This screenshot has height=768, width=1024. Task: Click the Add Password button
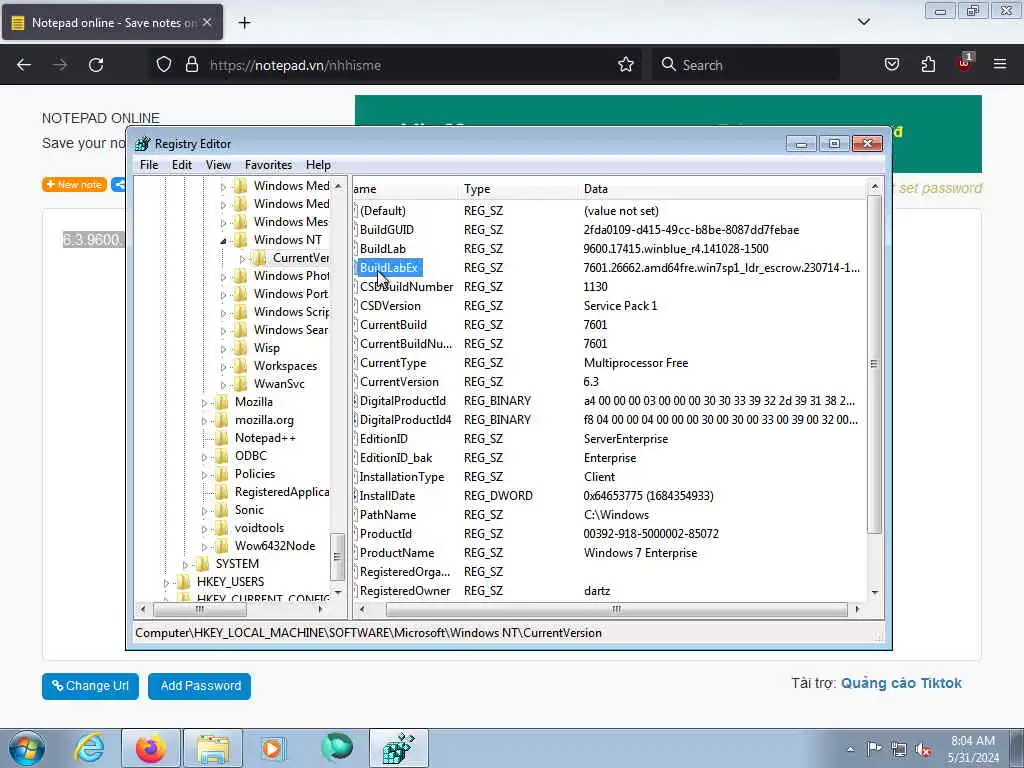(x=199, y=686)
